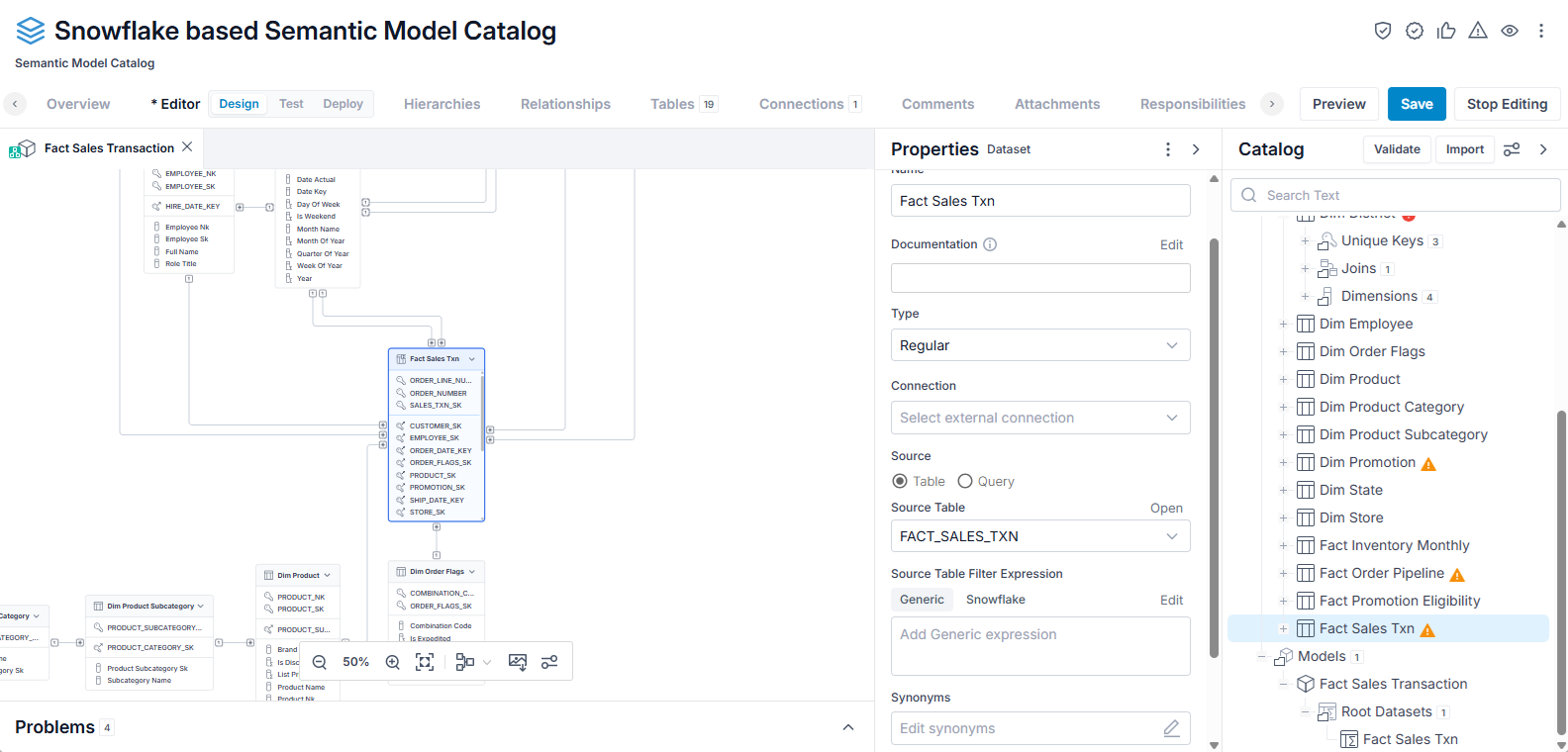Click Add Generic expression text area
Screen dimensions: 1568x752
tap(1040, 646)
